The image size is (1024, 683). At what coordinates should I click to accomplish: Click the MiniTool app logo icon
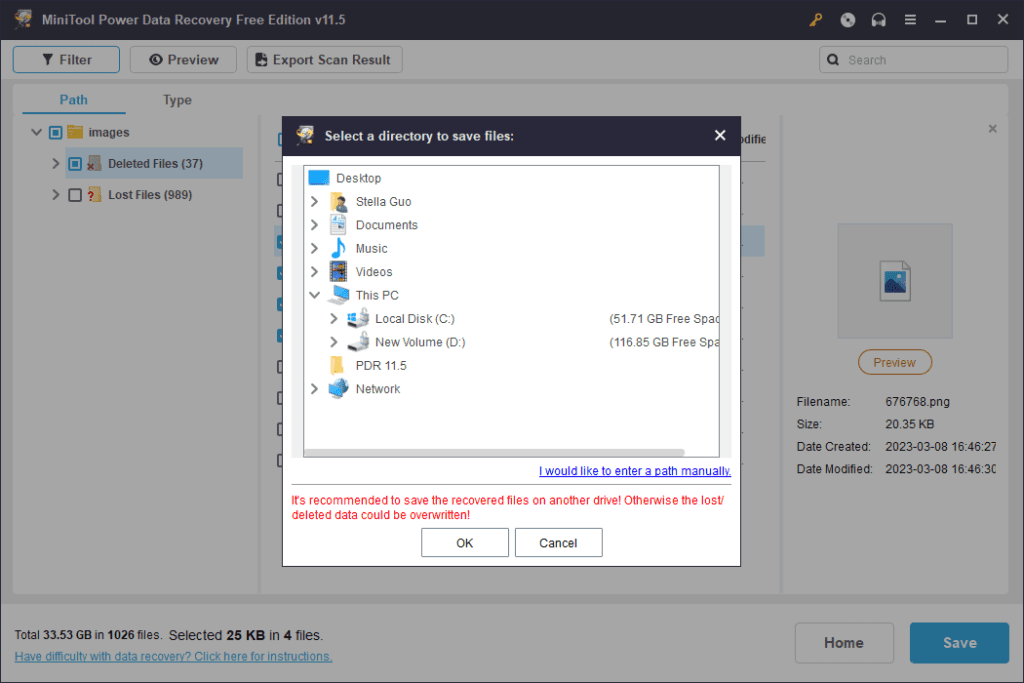24,19
